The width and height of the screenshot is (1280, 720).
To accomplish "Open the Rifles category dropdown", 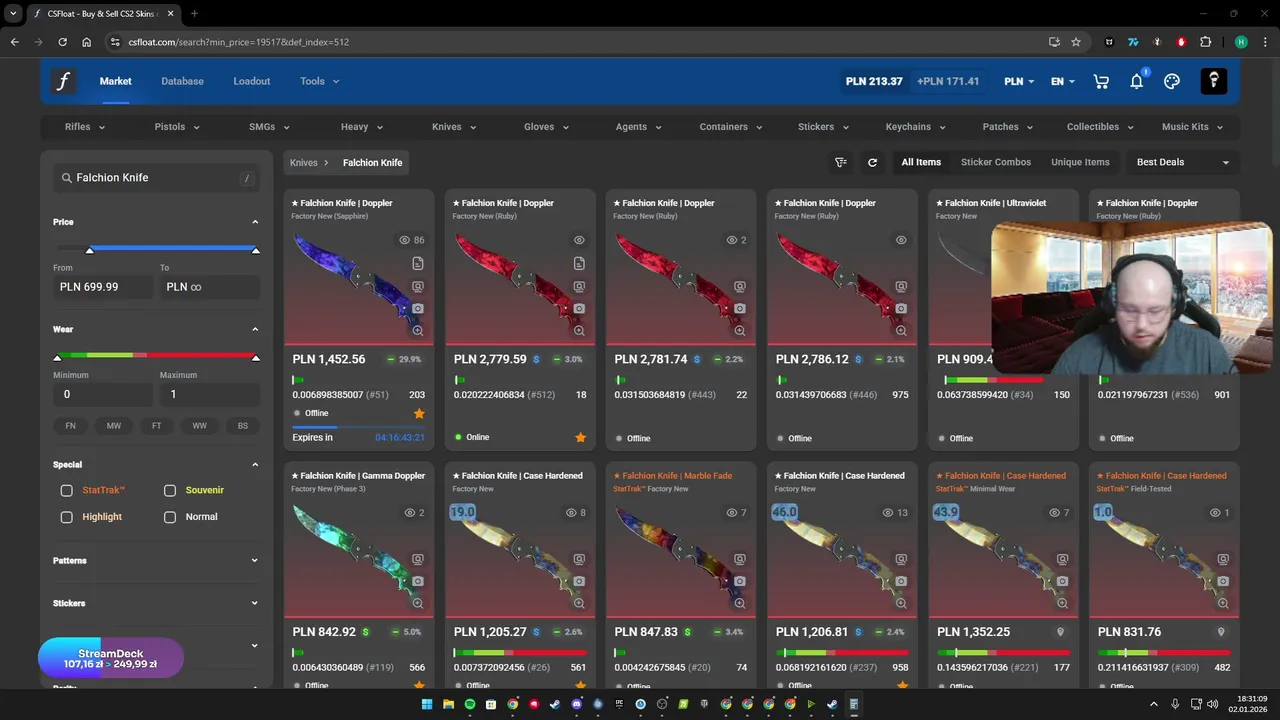I will (x=85, y=127).
